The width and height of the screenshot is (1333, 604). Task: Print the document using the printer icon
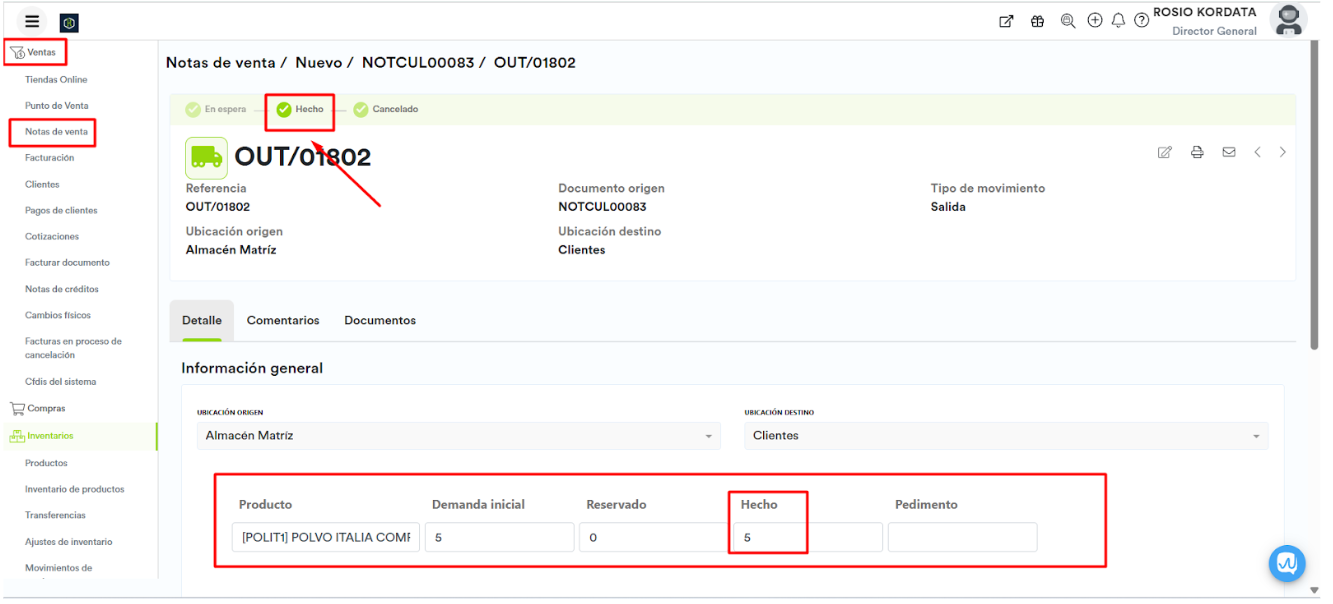[1197, 152]
